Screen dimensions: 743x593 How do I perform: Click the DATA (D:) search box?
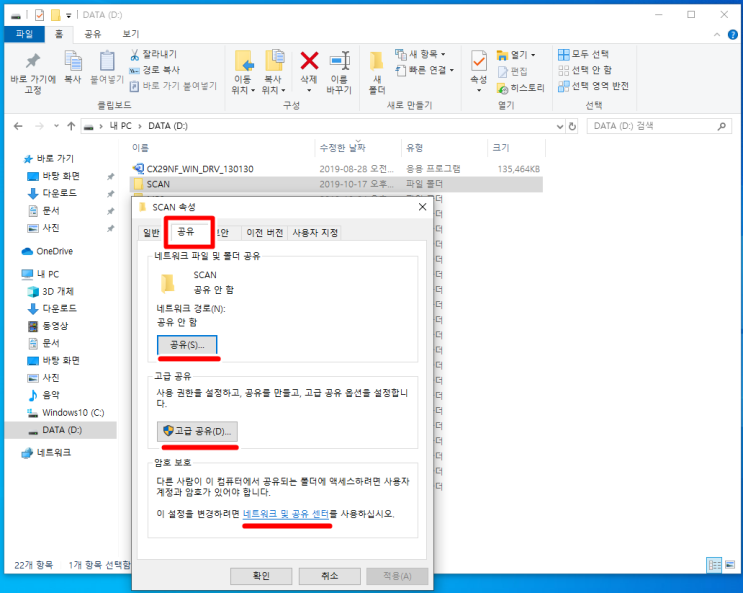tap(659, 126)
